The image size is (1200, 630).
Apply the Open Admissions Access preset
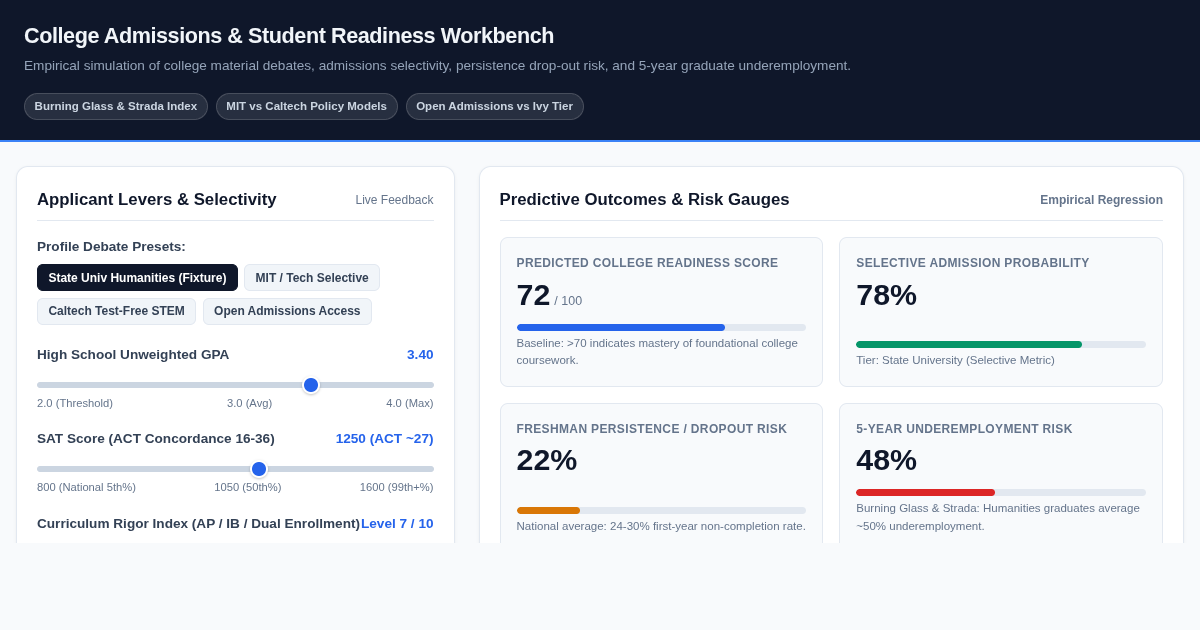287,311
